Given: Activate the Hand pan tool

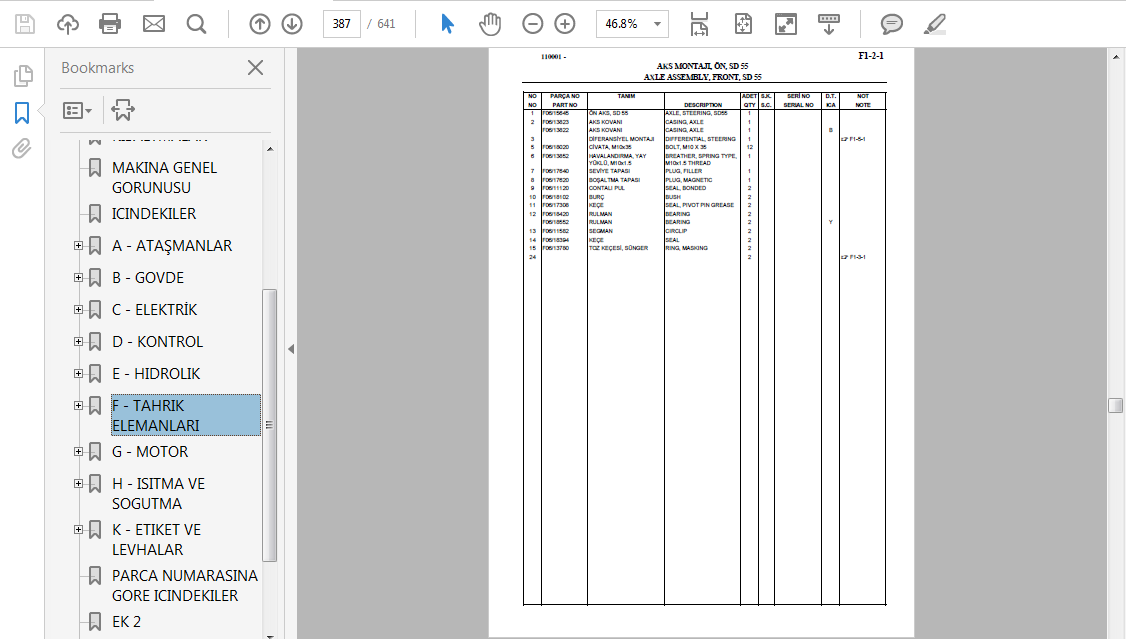Looking at the screenshot, I should coord(490,24).
